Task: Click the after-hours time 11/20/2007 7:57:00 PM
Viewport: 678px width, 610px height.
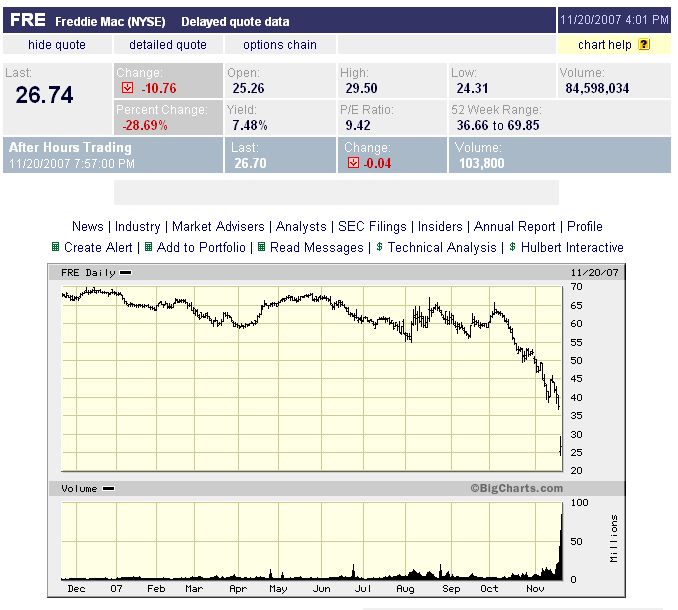Action: click(x=72, y=163)
